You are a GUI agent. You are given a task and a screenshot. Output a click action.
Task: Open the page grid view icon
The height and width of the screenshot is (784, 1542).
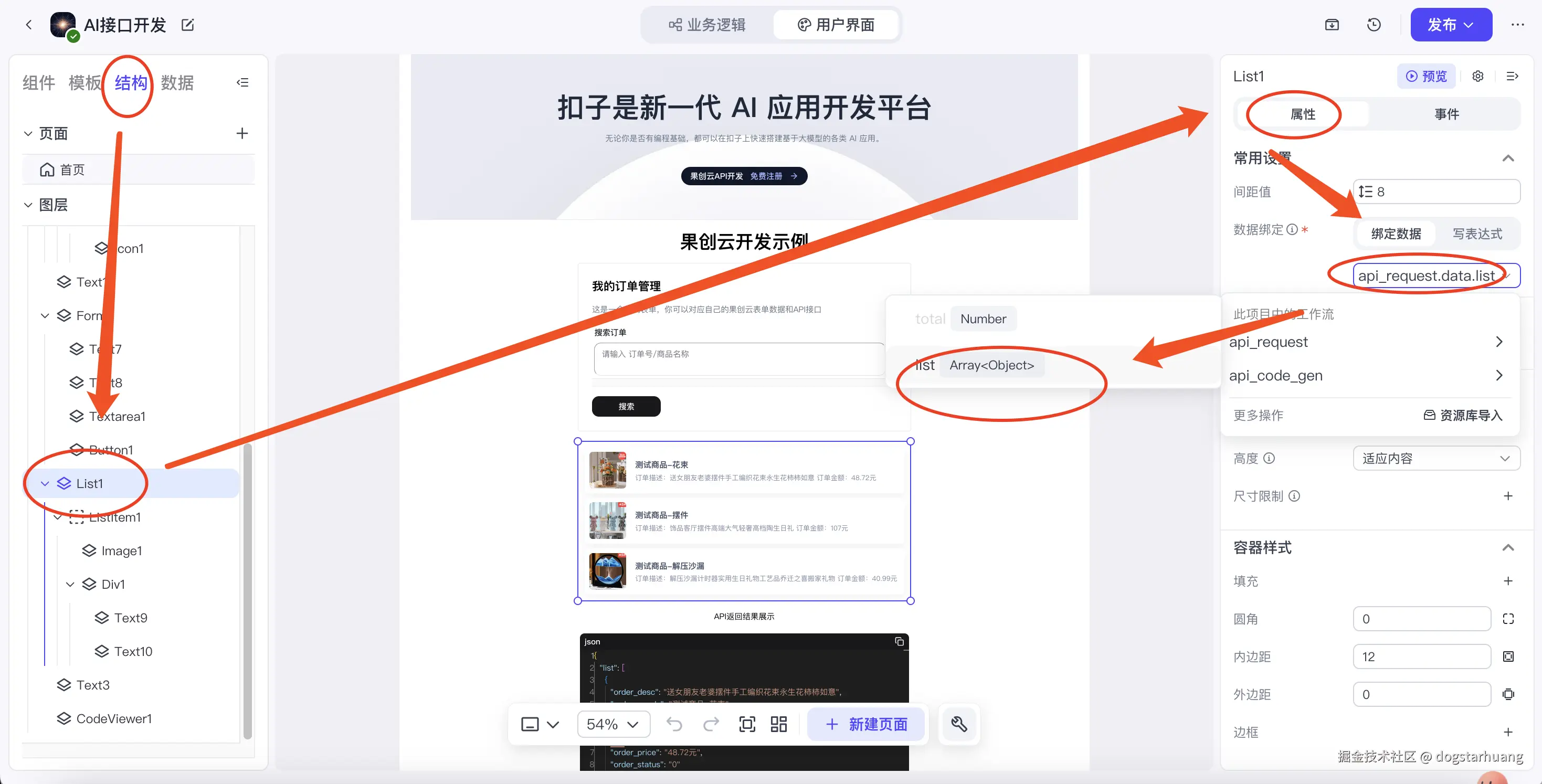pos(779,724)
